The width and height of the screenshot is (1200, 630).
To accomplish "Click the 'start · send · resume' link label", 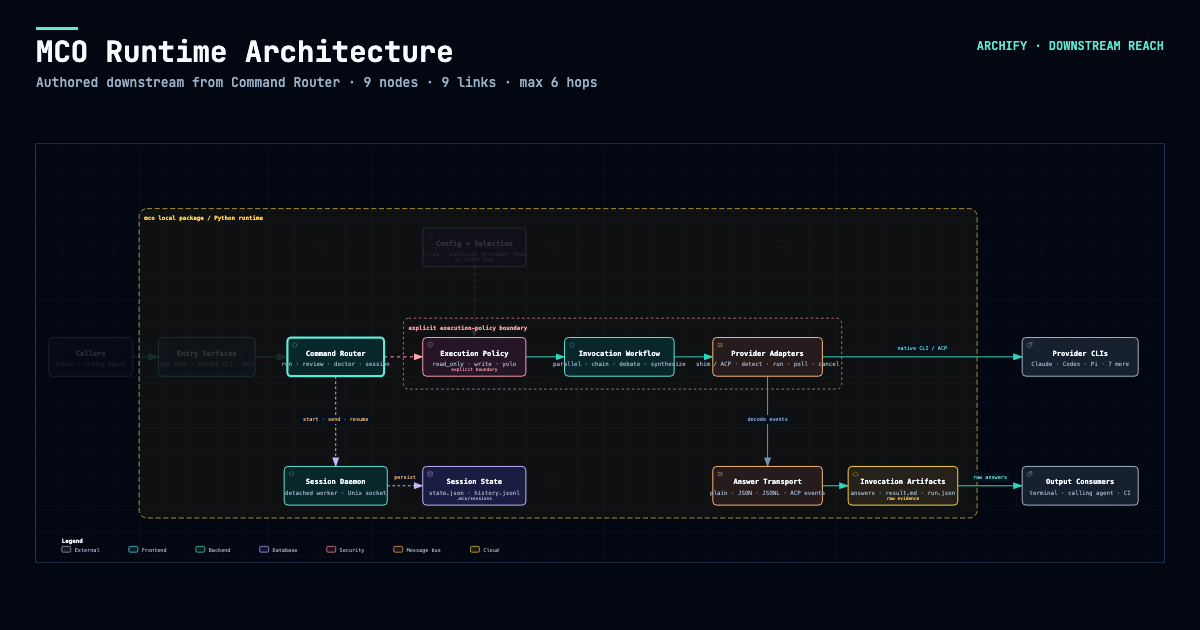I will pyautogui.click(x=335, y=419).
